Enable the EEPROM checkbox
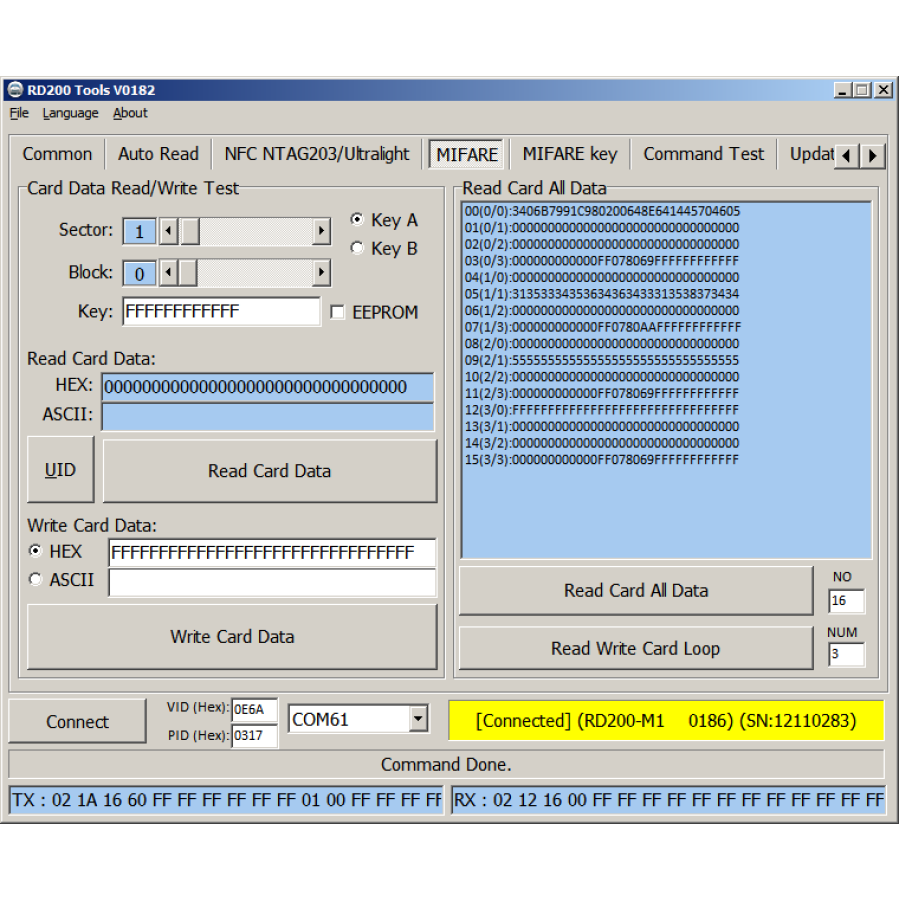The image size is (900, 900). coord(338,313)
